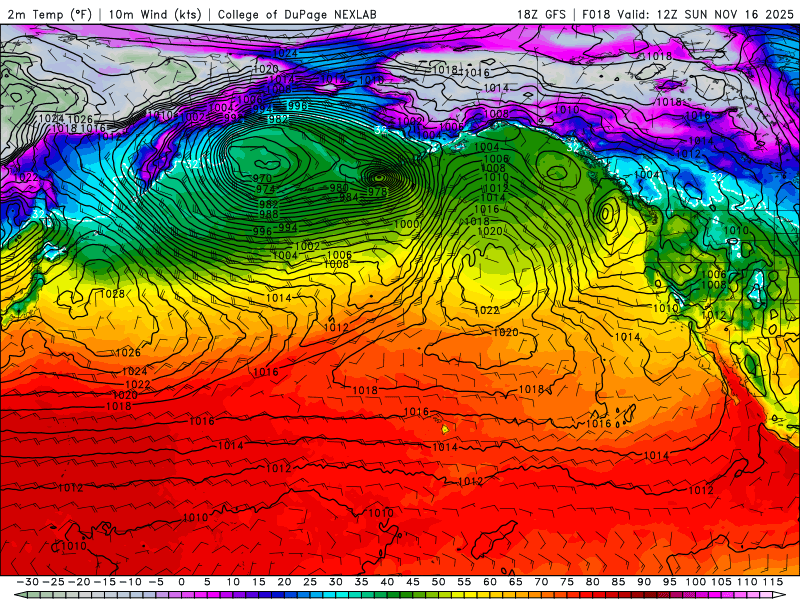Screen dimensions: 800x600
Task: Click the 115 legend value
Action: click(x=773, y=582)
